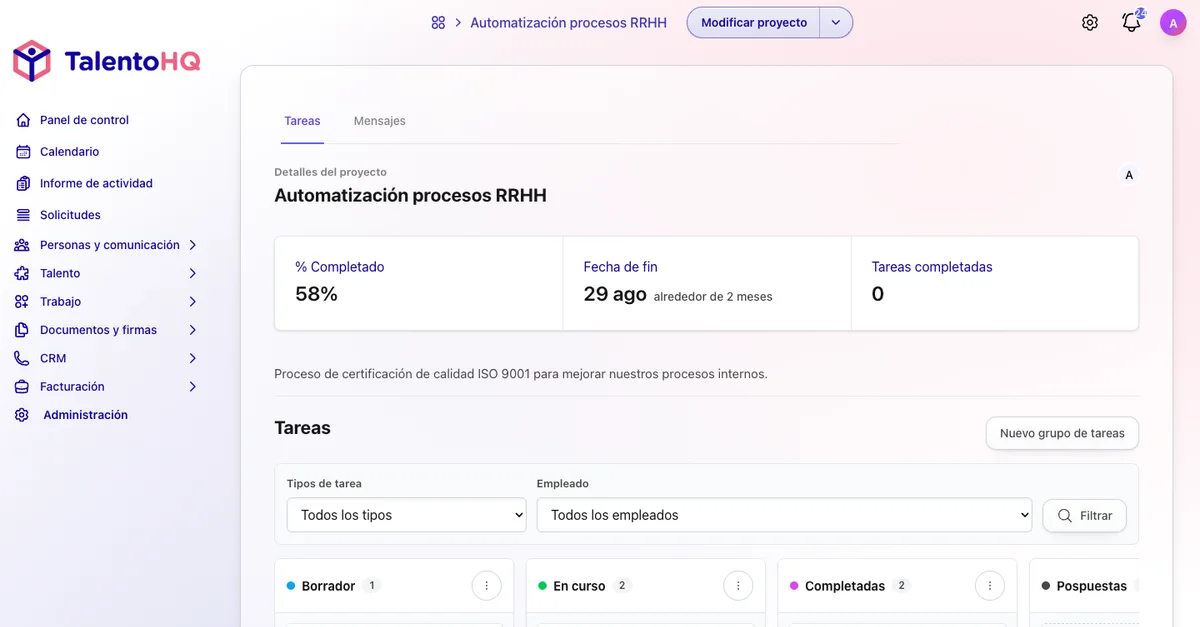Expand Personas y comunicación submenu chevron

193,245
